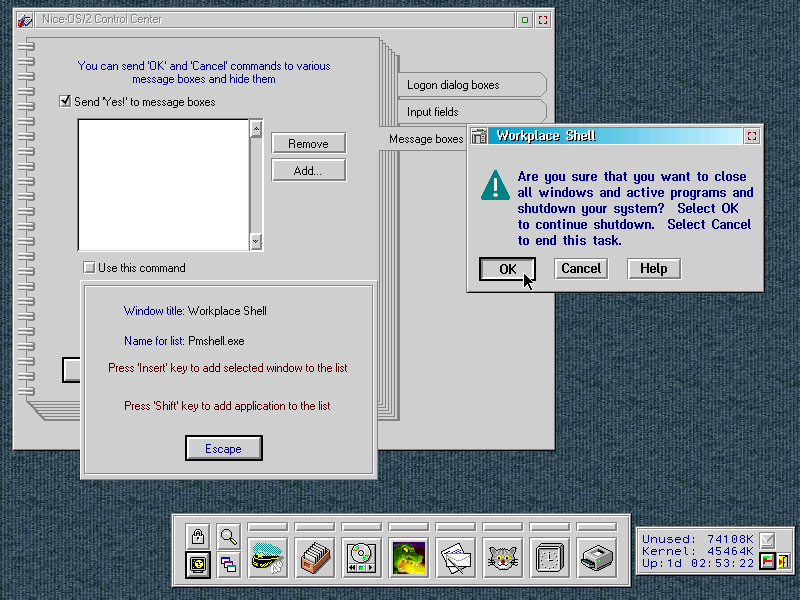Viewport: 800px width, 600px height.
Task: Click inside the empty message box list
Action: 163,185
